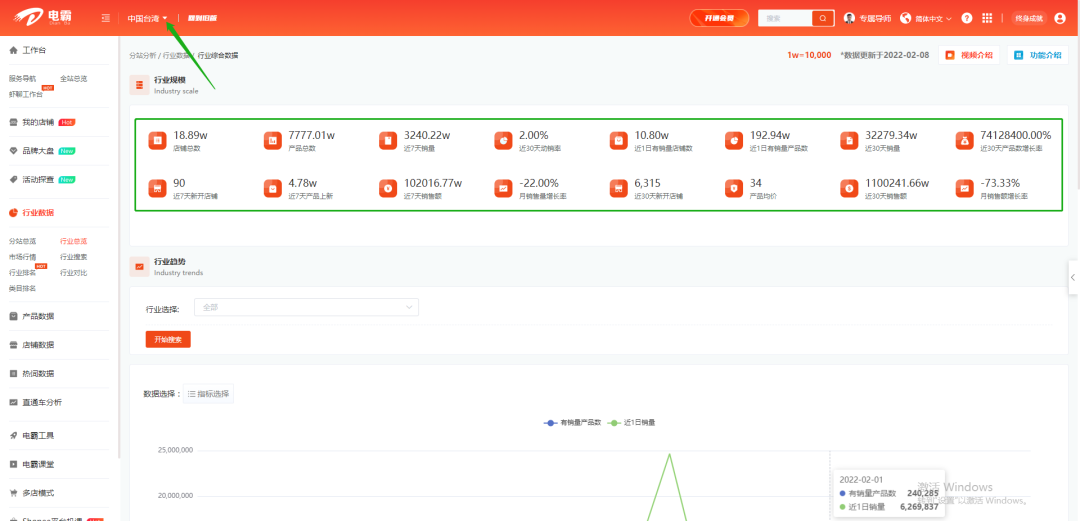Open the 中国台湾 site dropdown
The height and width of the screenshot is (521, 1080).
tap(147, 18)
